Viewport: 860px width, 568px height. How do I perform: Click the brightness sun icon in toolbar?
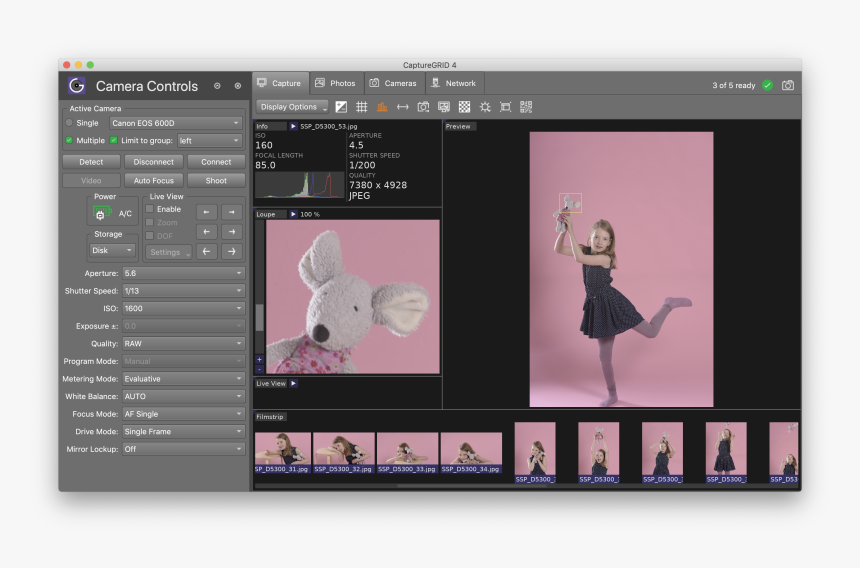485,107
